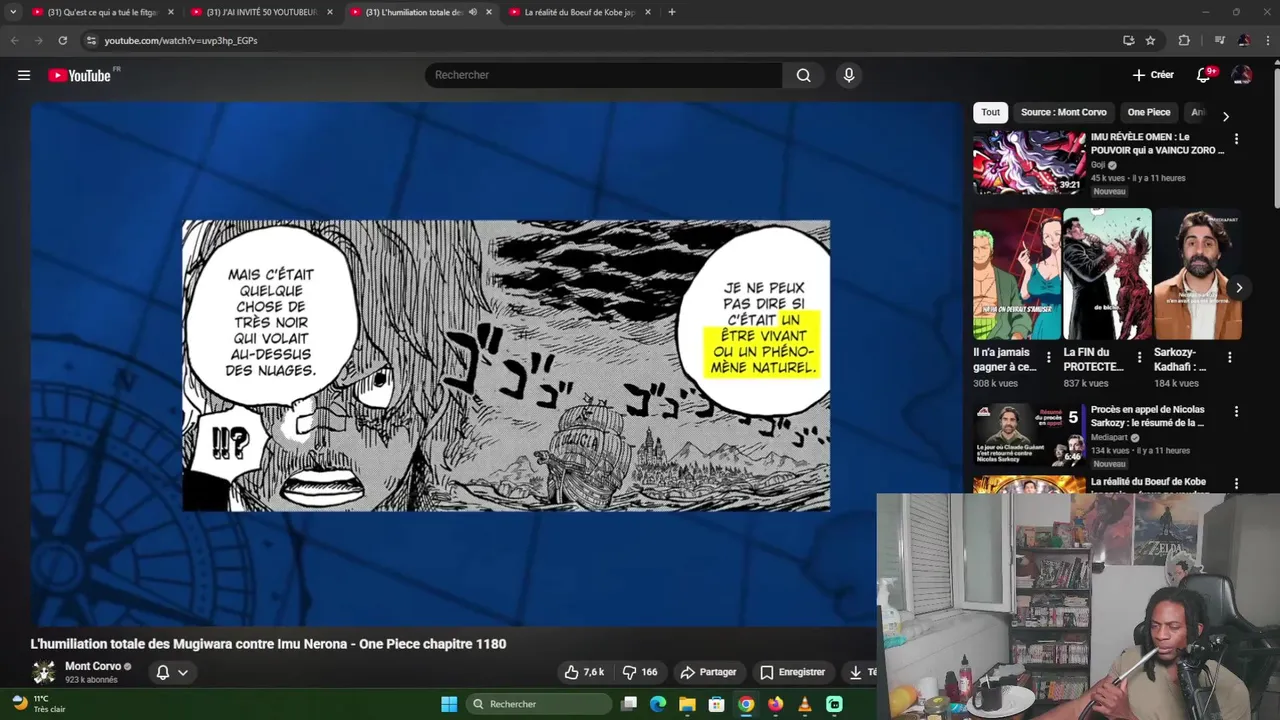Click the video title text
1280x720 pixels.
point(268,644)
